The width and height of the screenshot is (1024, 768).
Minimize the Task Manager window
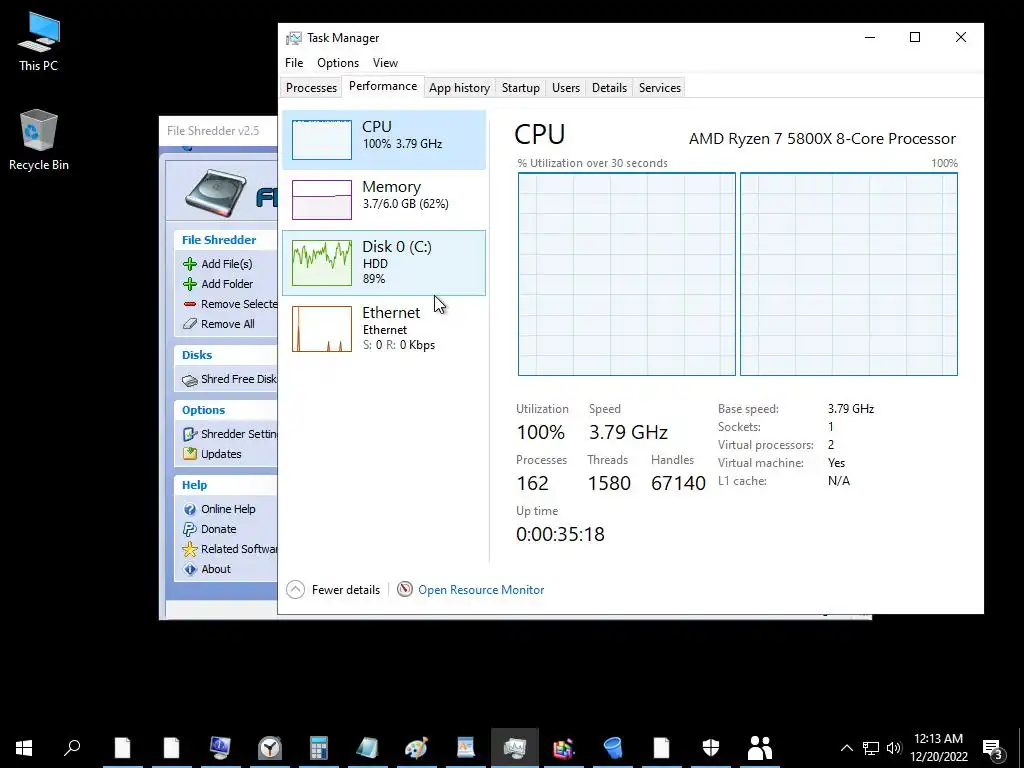click(x=870, y=37)
